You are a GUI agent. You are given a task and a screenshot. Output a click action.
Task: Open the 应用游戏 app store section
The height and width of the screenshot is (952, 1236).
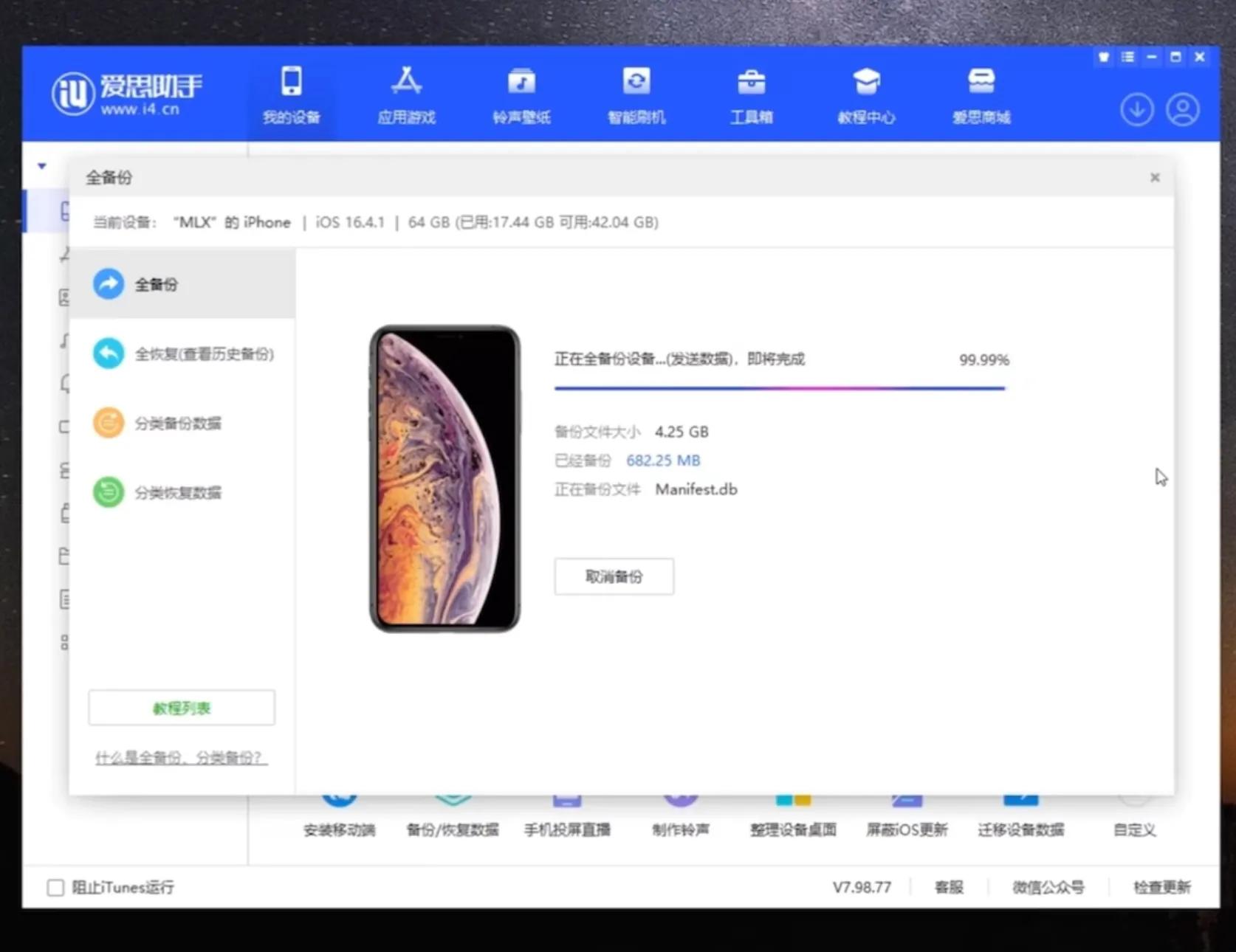click(x=406, y=96)
